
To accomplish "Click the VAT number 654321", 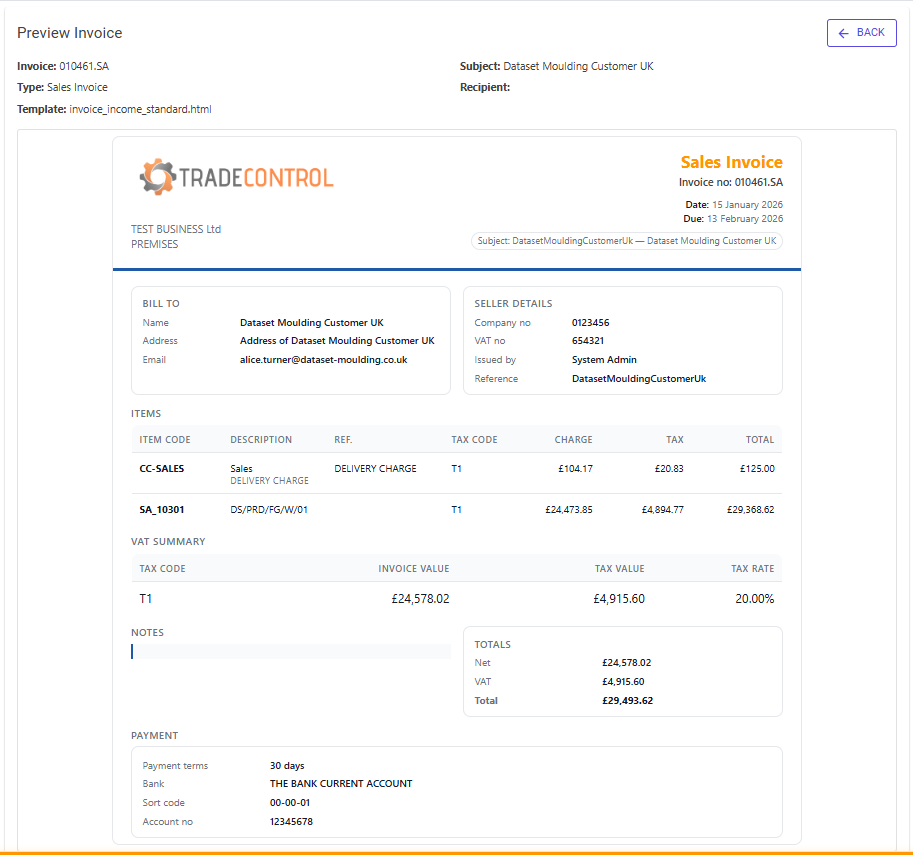I will 588,341.
